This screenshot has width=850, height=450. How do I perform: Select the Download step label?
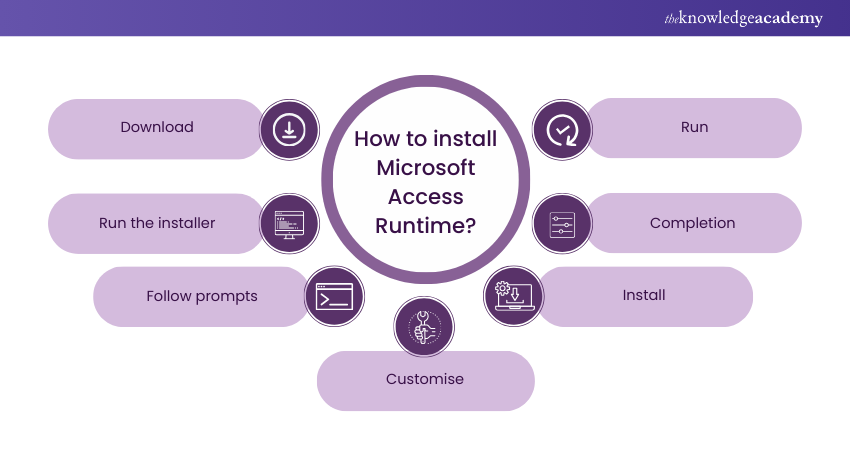click(157, 128)
